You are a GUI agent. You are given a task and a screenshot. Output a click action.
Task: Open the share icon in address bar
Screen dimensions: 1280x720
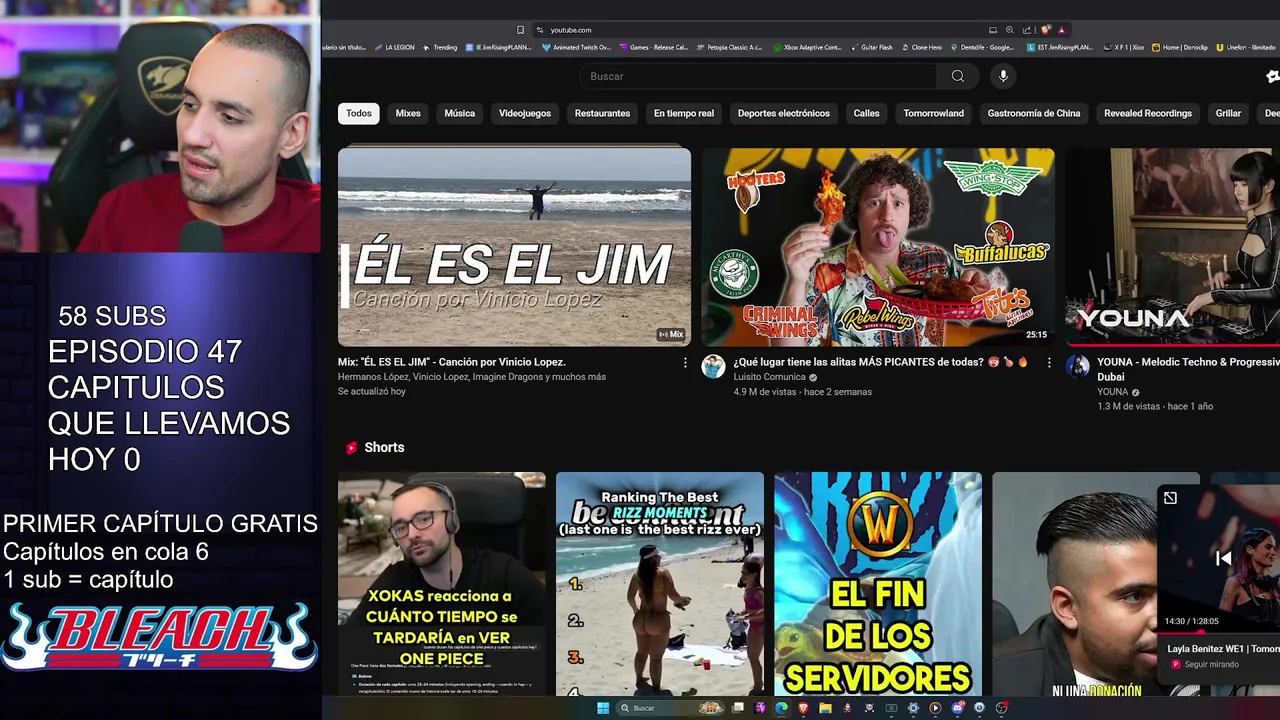(x=1026, y=30)
